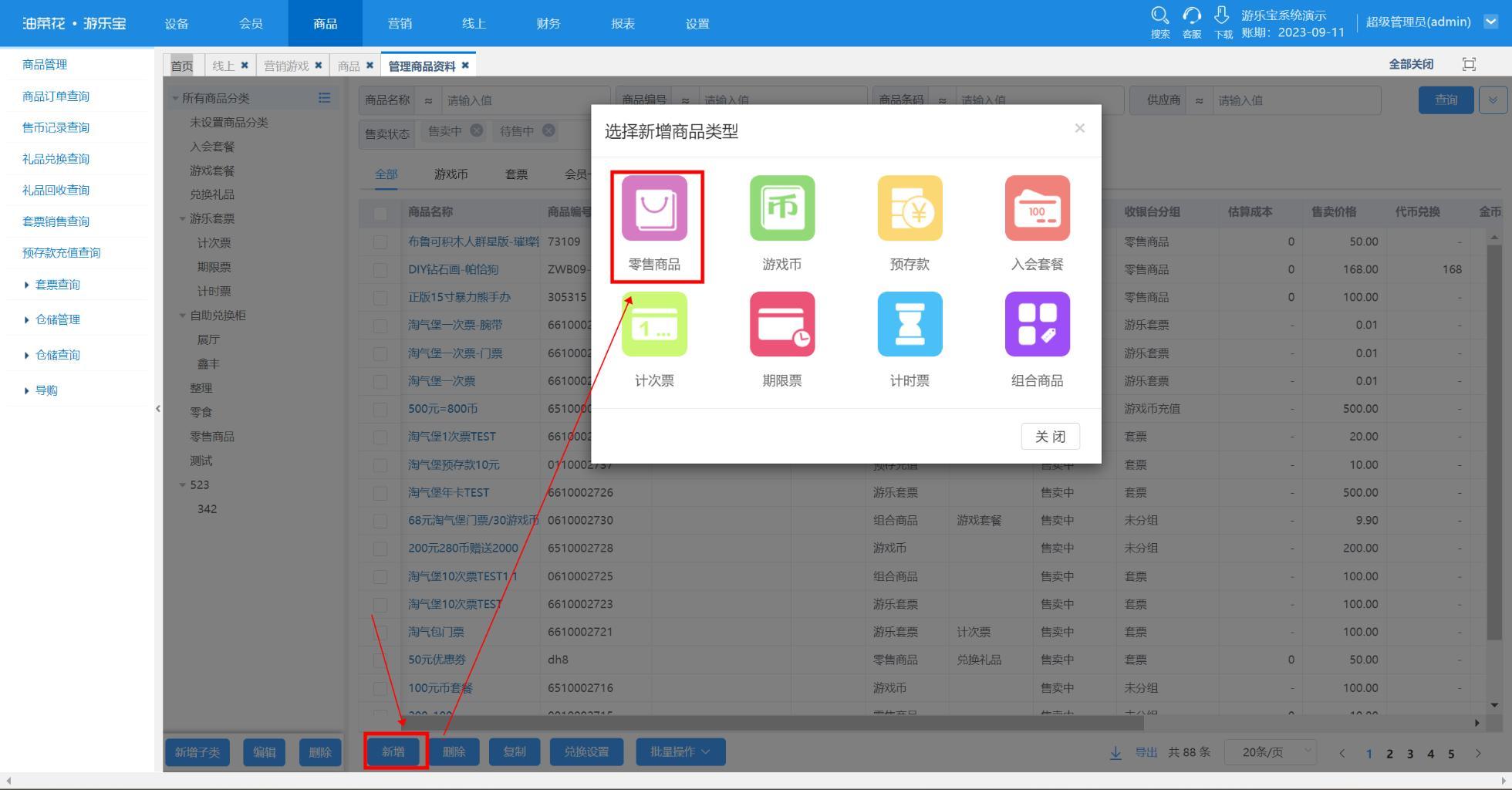
Task: Close the 商品 tab with its X
Action: tap(370, 66)
